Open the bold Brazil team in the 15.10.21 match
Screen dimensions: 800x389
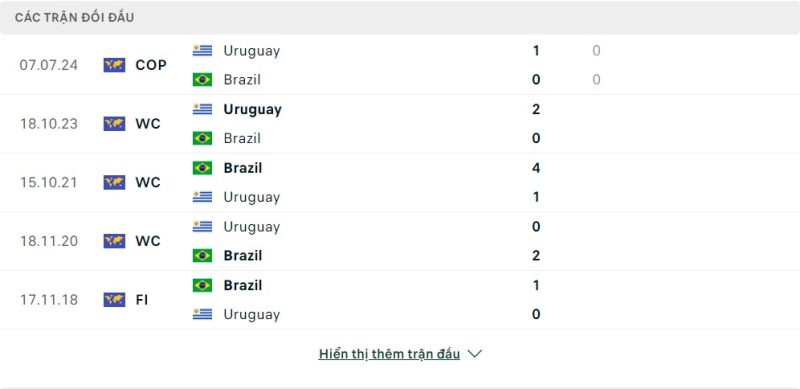pyautogui.click(x=242, y=168)
